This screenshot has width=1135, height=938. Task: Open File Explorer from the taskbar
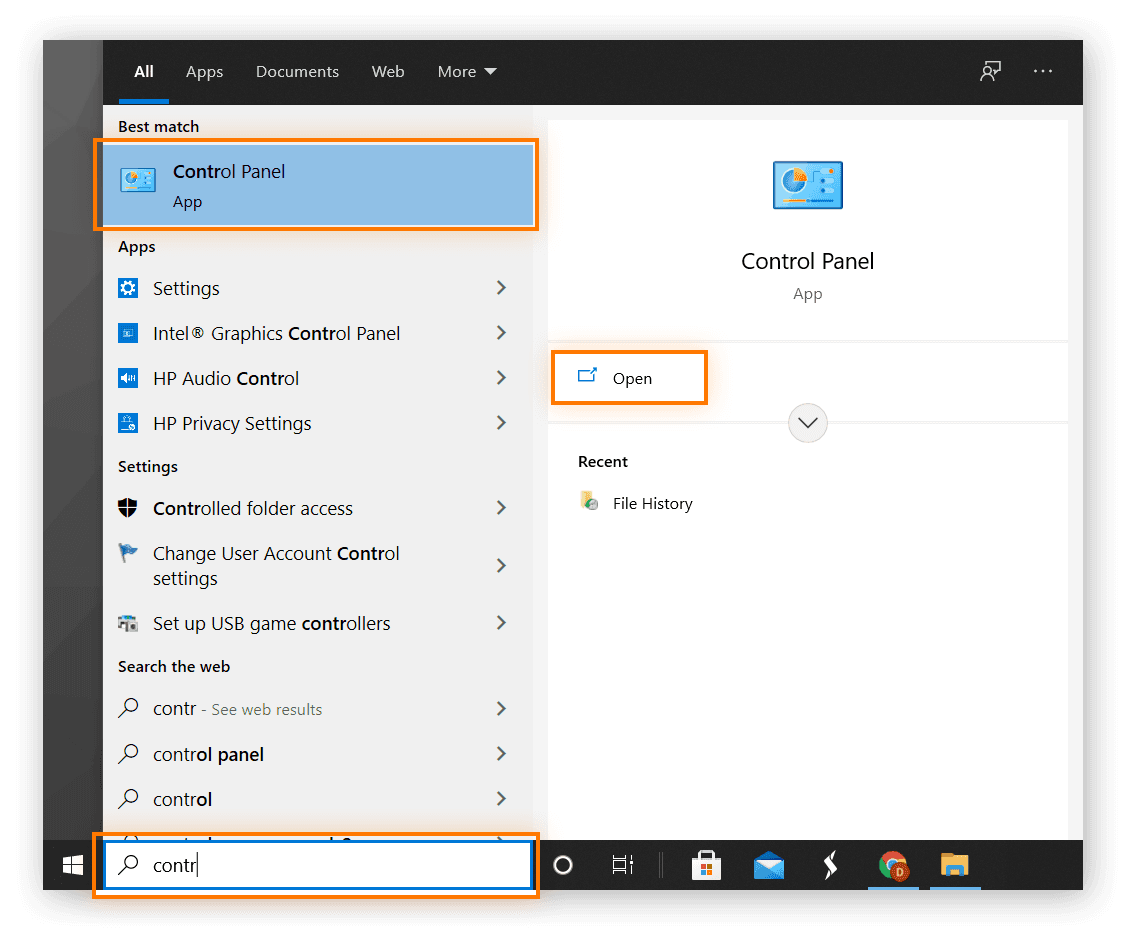click(x=955, y=865)
